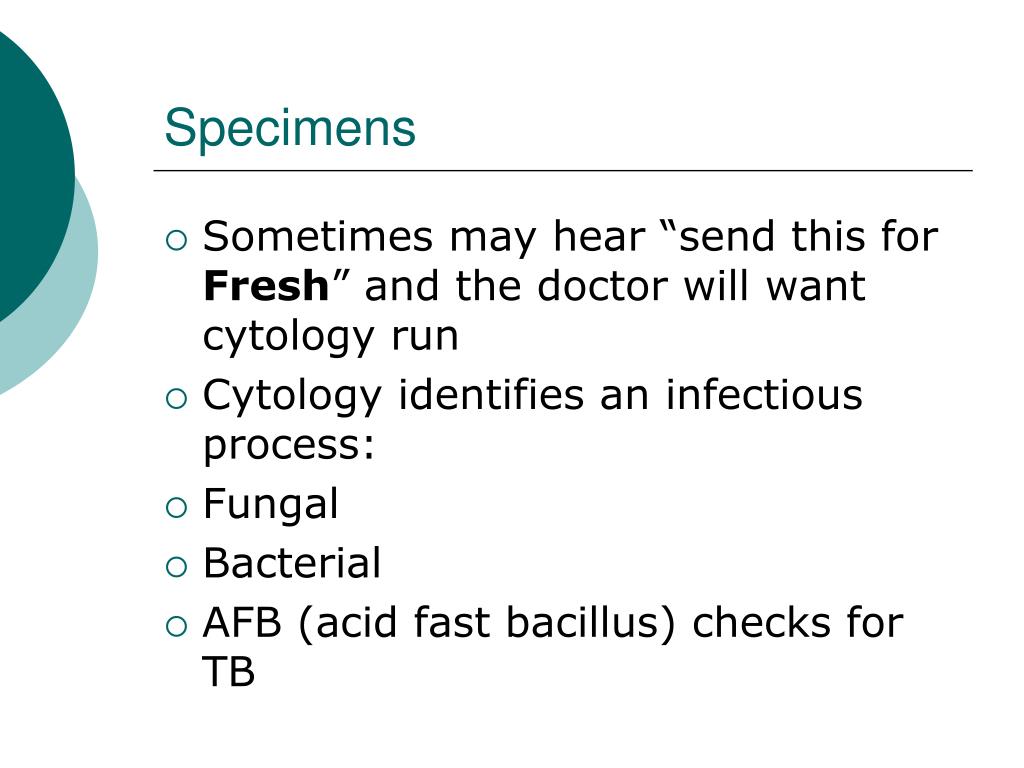Select the word Fungal
The width and height of the screenshot is (1024, 768).
(270, 505)
